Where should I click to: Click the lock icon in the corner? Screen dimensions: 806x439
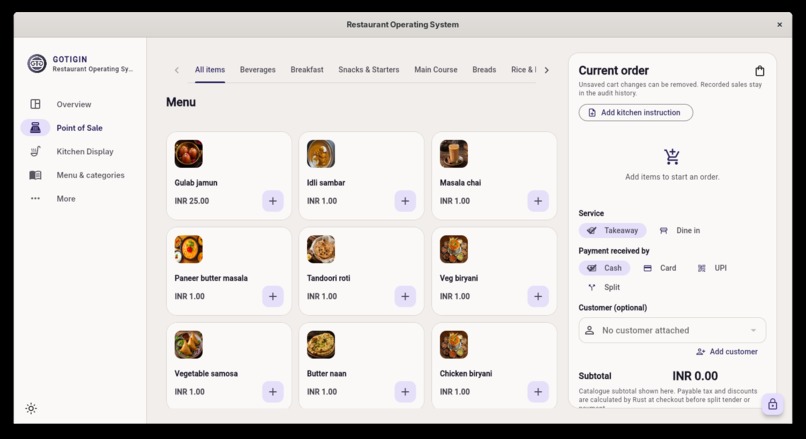773,405
